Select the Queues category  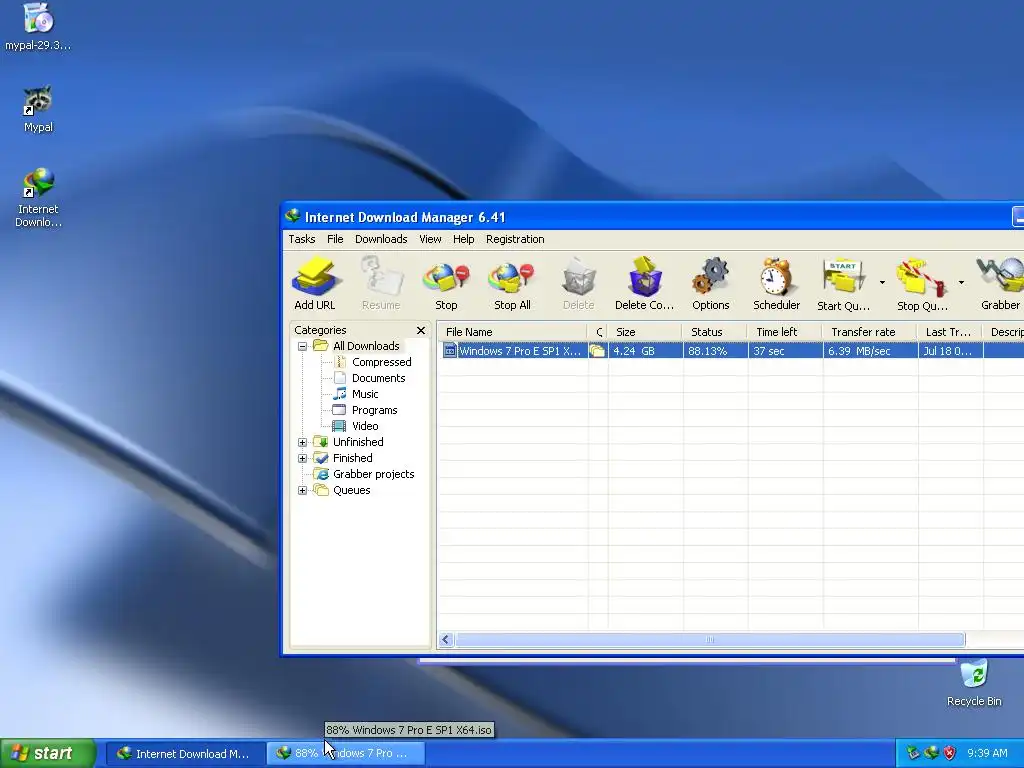[351, 490]
